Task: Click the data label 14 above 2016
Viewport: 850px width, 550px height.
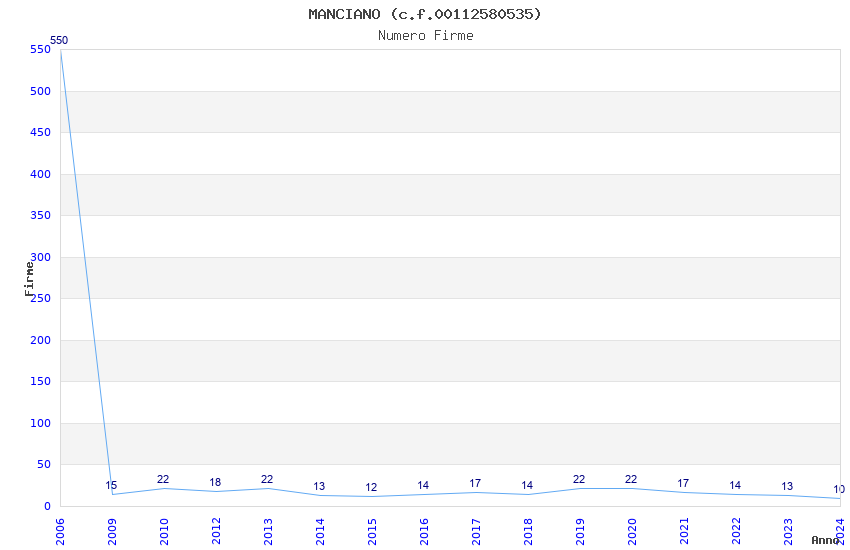Action: (423, 485)
